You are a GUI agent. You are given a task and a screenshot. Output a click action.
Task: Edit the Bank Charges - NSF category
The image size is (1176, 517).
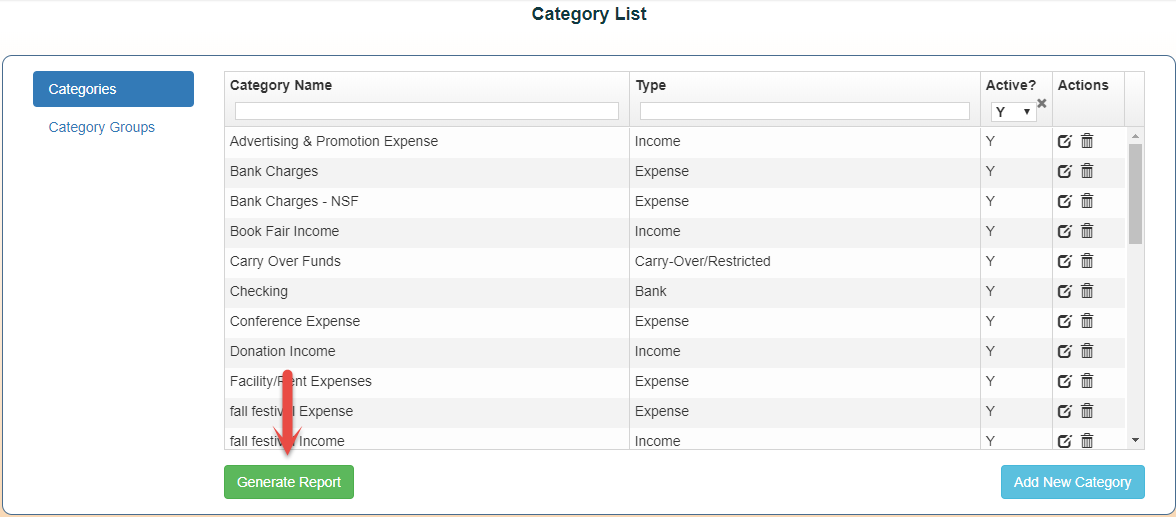[1065, 201]
